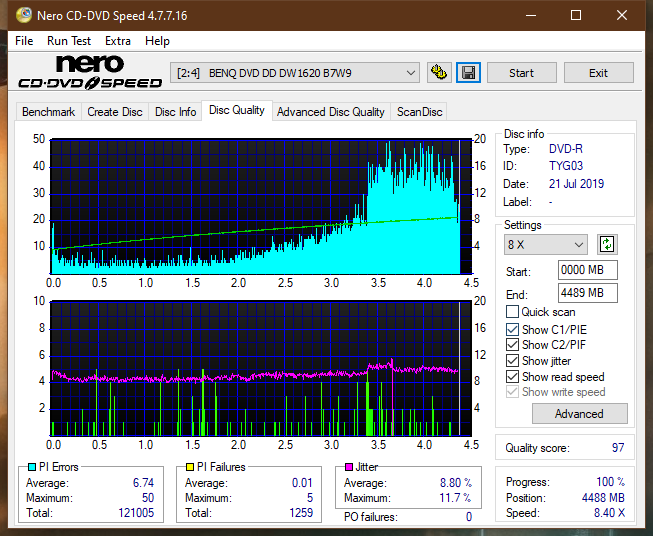The width and height of the screenshot is (653, 536).
Task: Minimize the Nero CD-DVD Speed window
Action: 531,15
